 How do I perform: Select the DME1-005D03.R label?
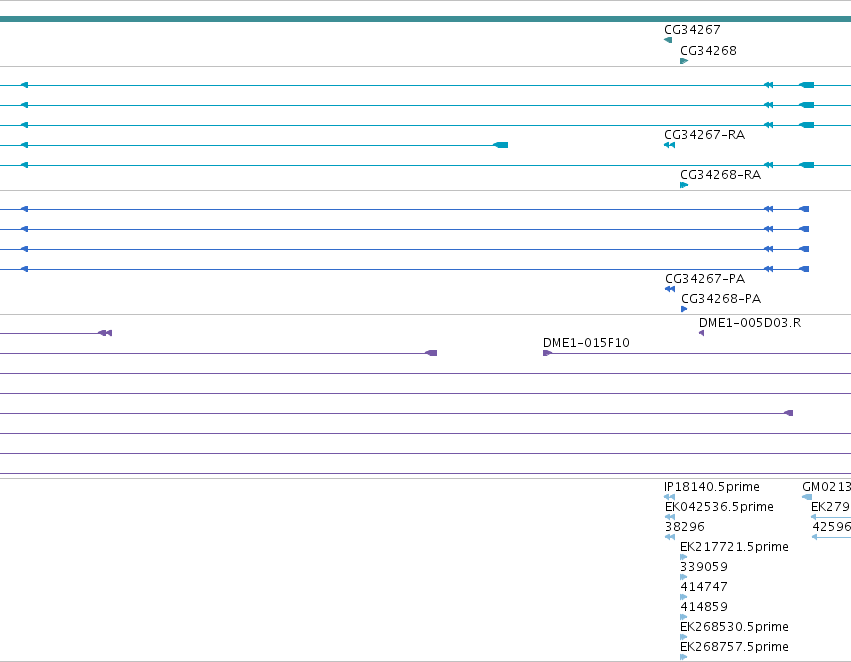point(750,323)
